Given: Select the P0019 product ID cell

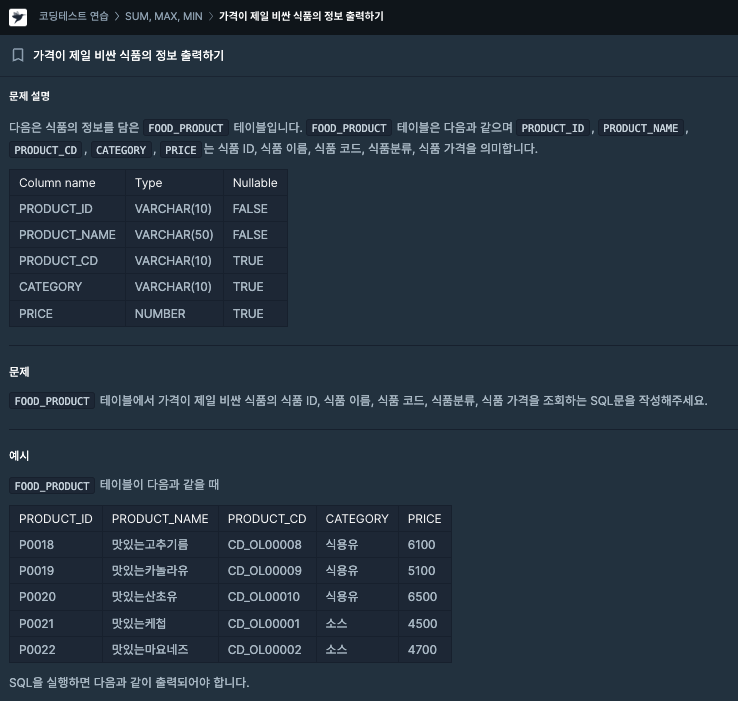Looking at the screenshot, I should click(56, 571).
